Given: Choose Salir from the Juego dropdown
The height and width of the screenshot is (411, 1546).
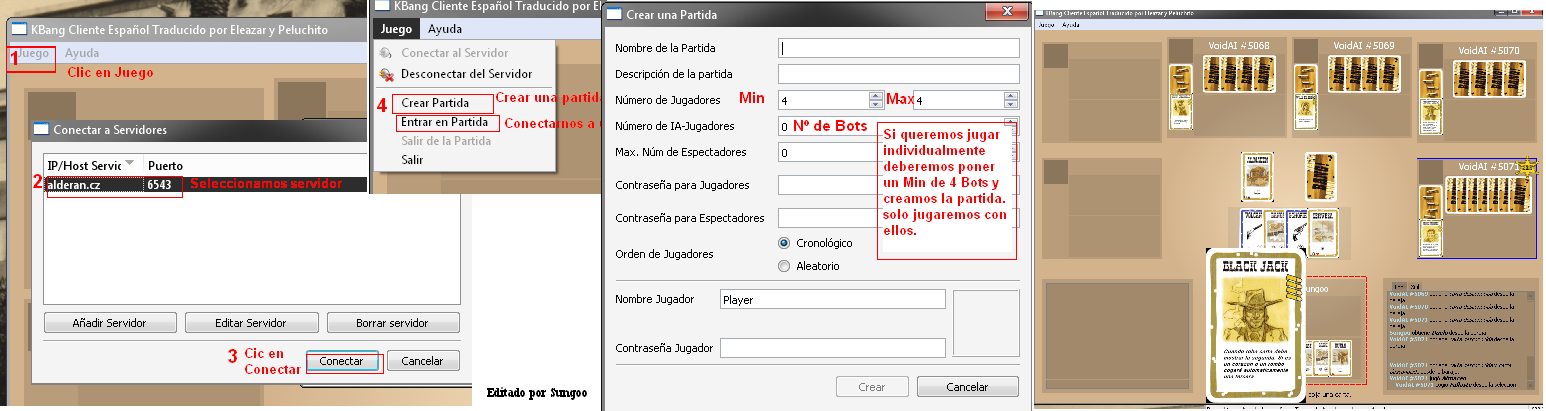Looking at the screenshot, I should [412, 160].
